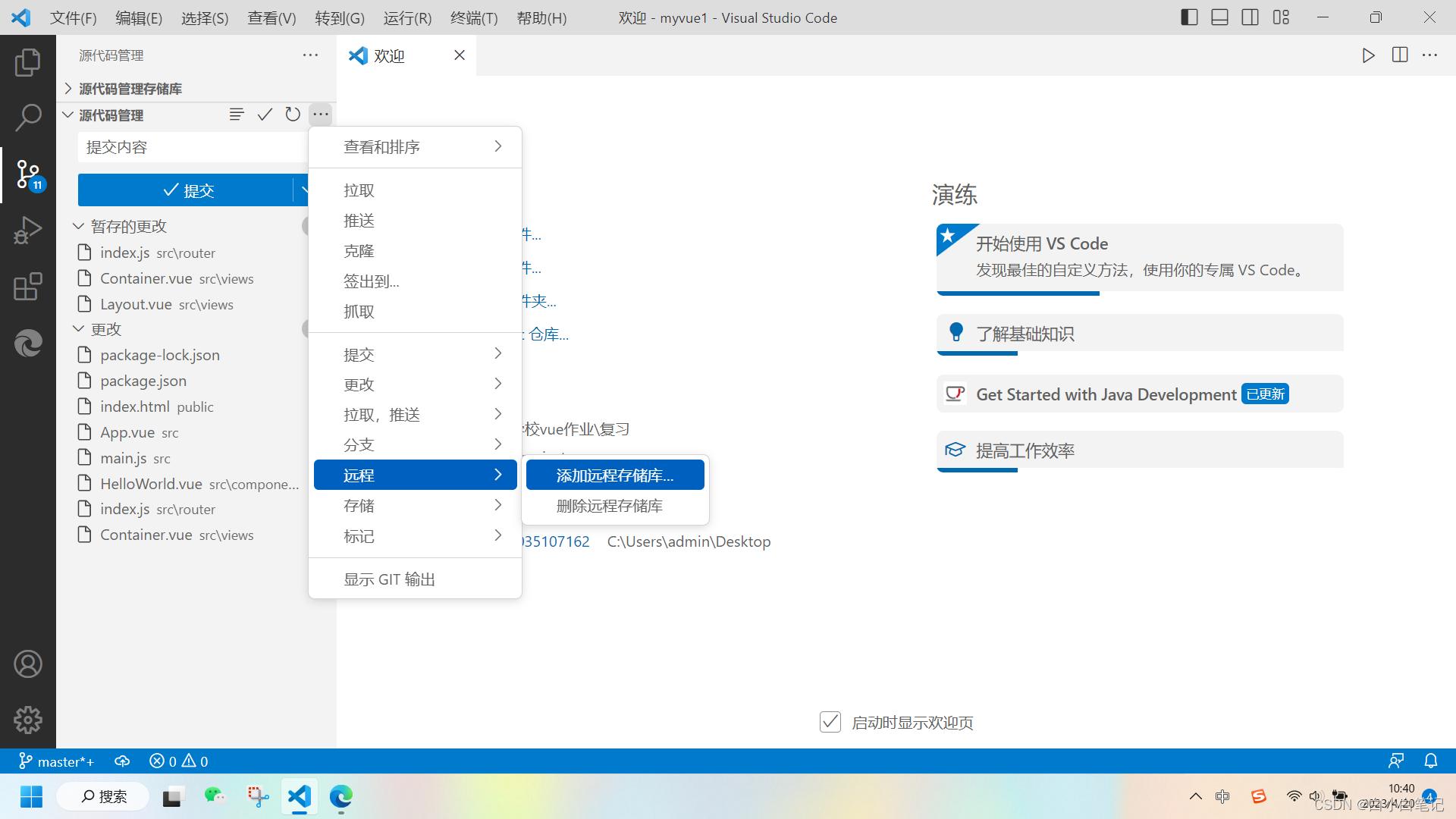Open the Run and Debug view
Image resolution: width=1456 pixels, height=819 pixels.
pyautogui.click(x=28, y=231)
